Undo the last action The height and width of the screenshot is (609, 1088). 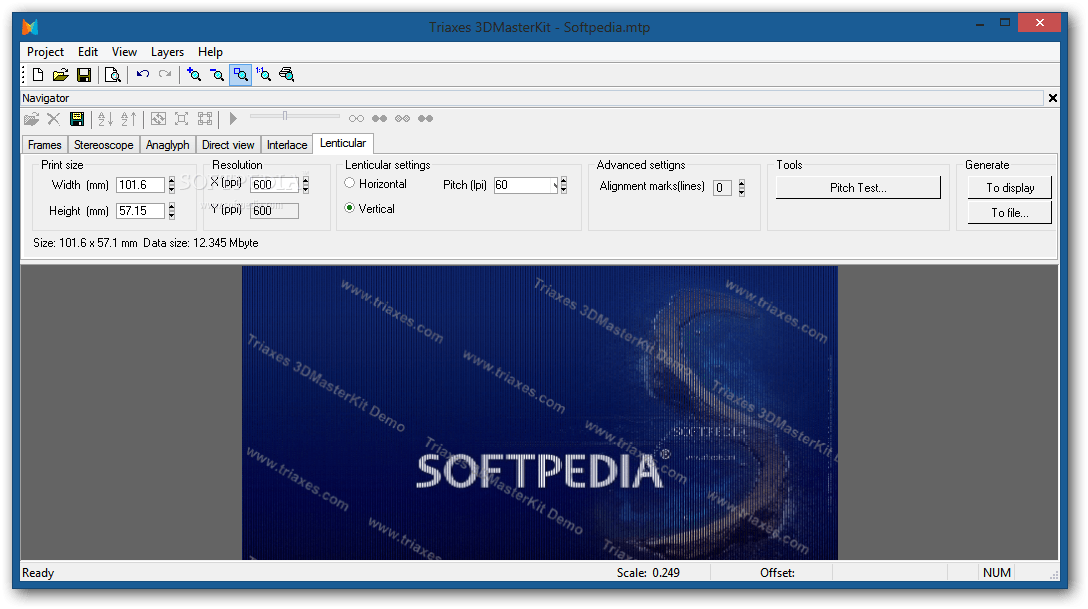[x=142, y=74]
